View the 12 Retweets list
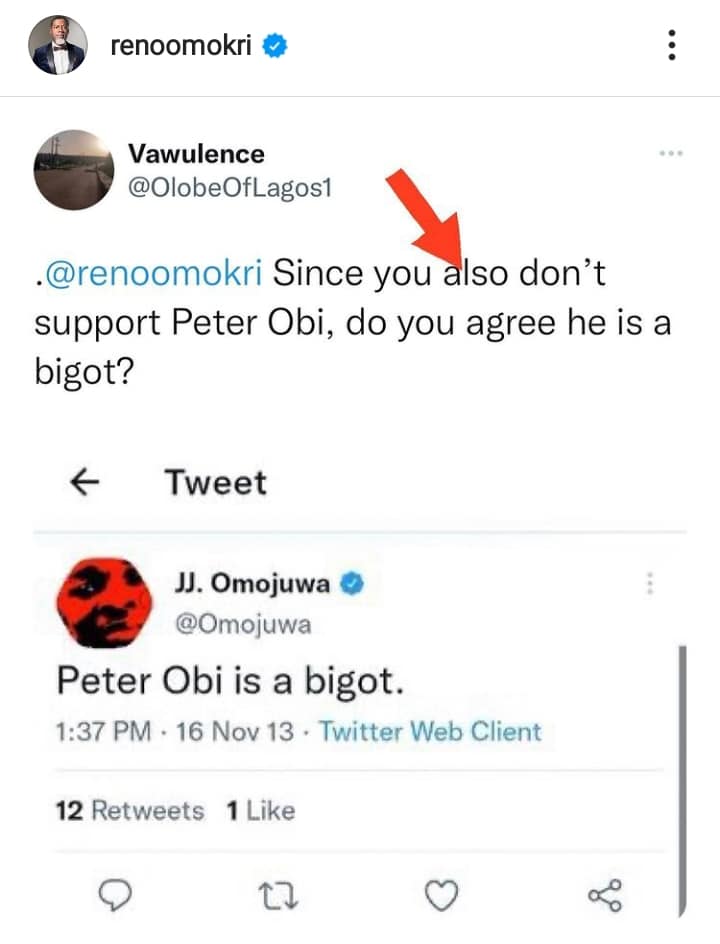720x944 pixels. coord(129,810)
